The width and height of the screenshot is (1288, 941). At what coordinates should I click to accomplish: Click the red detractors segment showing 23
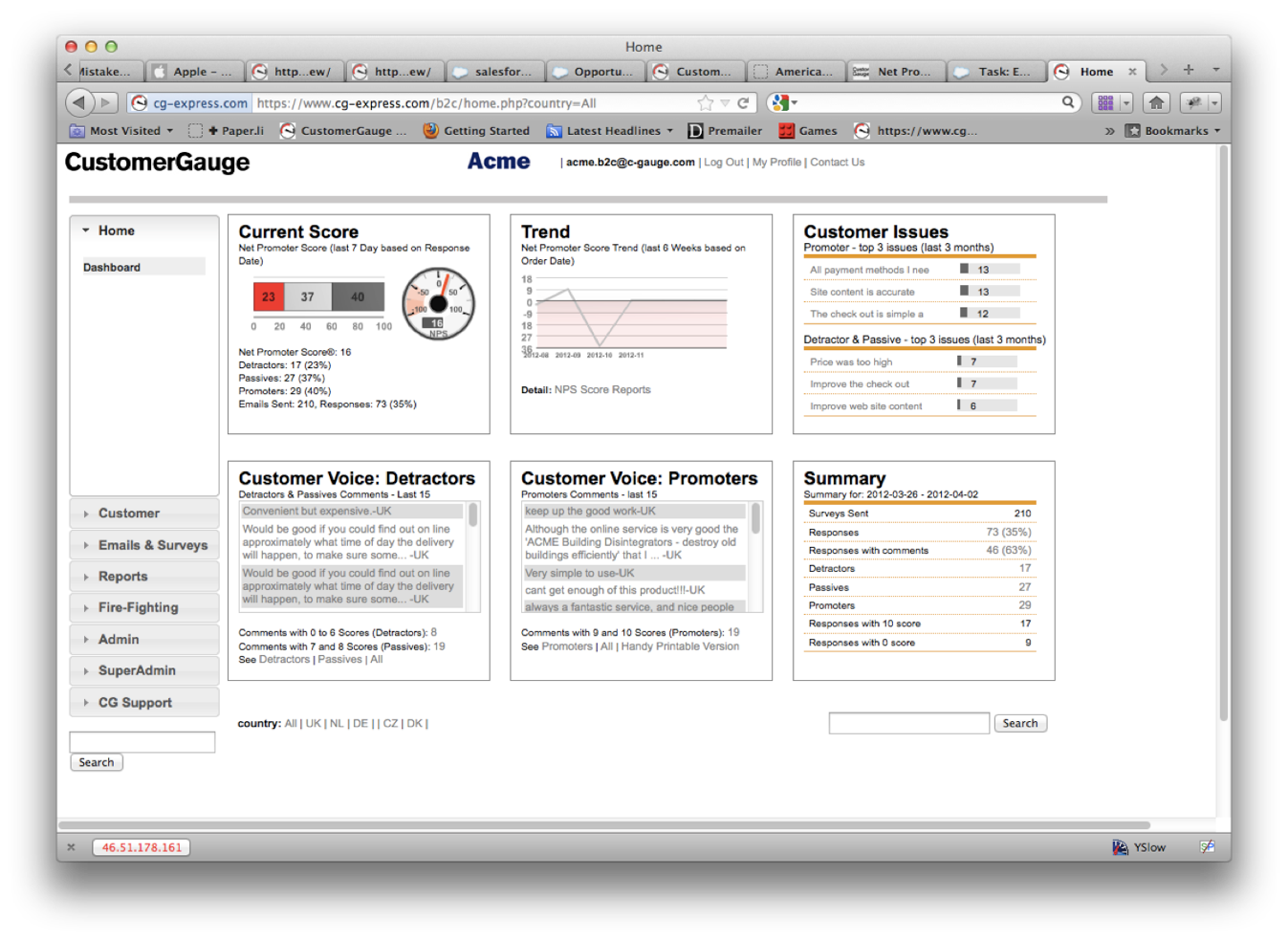point(269,297)
